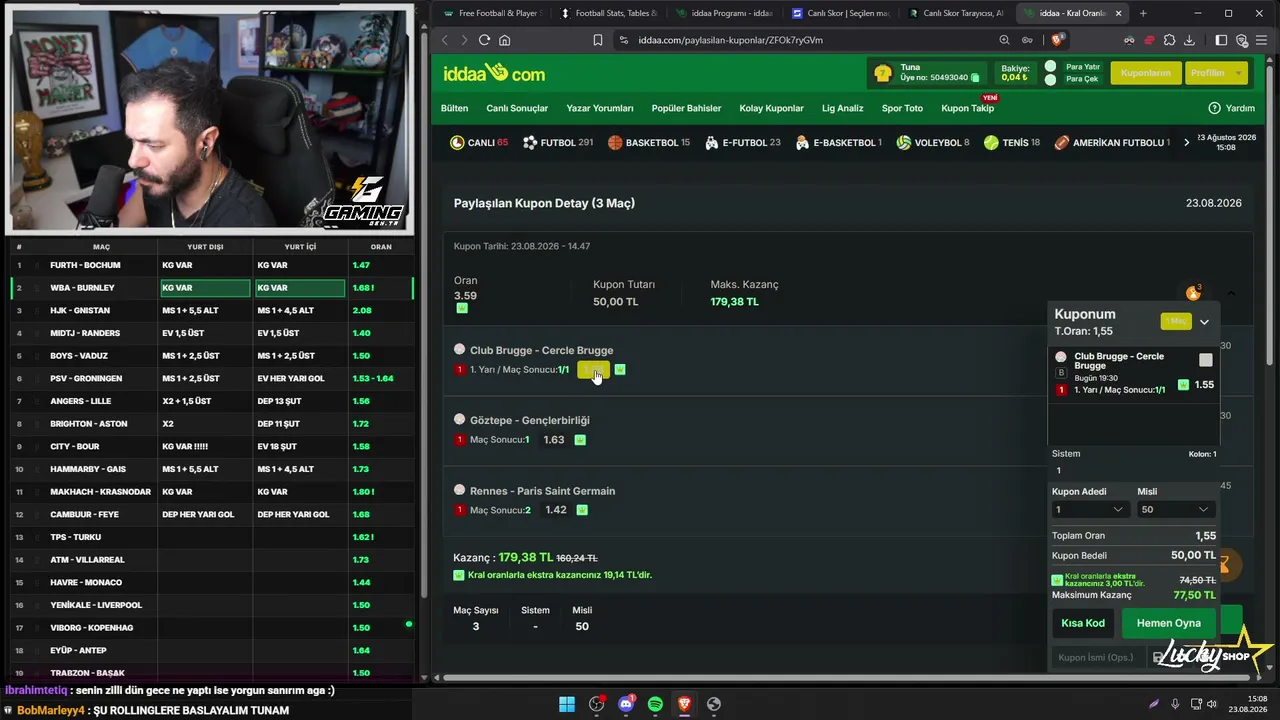Select the E-Basketbol sports category
This screenshot has height=720, width=1280.
coord(839,143)
